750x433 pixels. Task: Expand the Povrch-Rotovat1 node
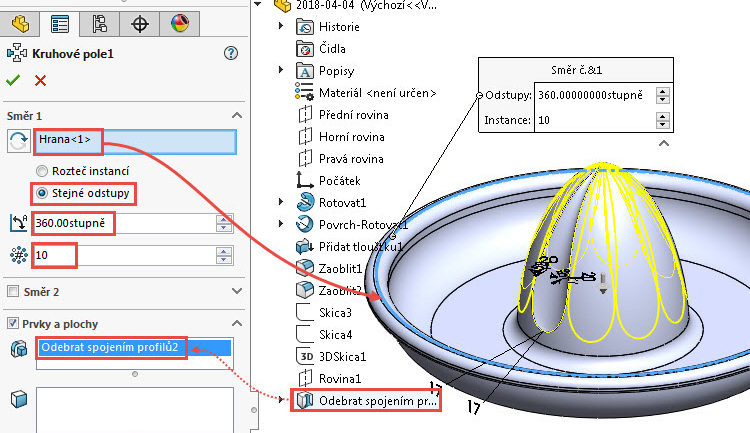click(x=281, y=223)
